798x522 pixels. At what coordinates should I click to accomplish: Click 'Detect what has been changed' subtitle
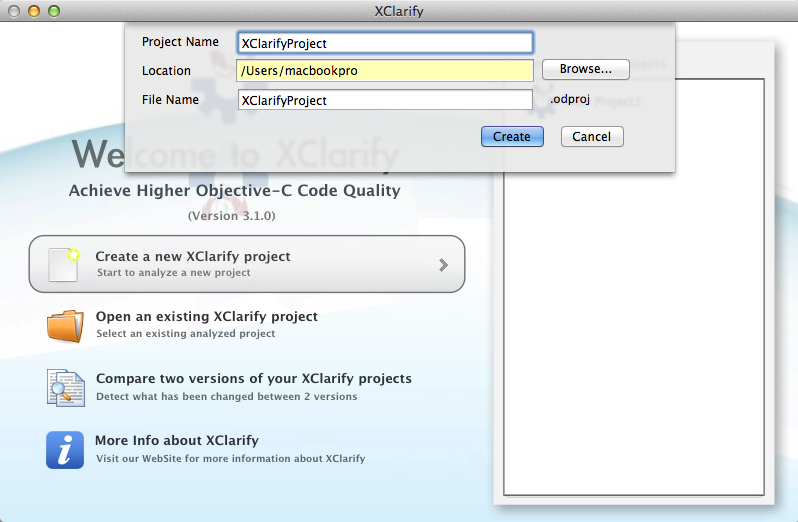point(226,396)
